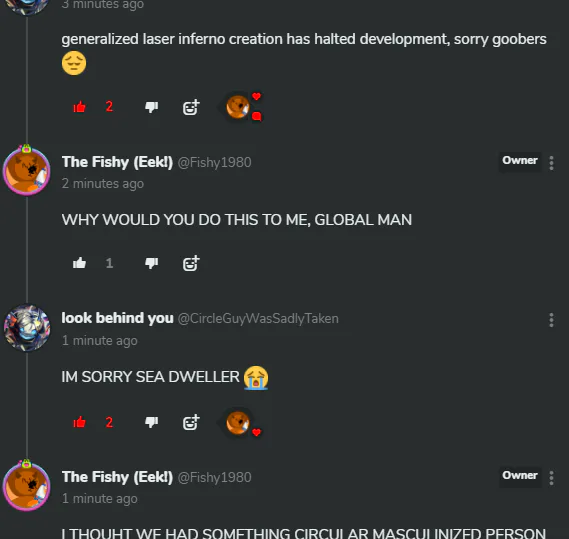This screenshot has width=569, height=539.
Task: Dislike the "WHY WOULD YOU DO THIS" comment
Action: pyautogui.click(x=152, y=263)
